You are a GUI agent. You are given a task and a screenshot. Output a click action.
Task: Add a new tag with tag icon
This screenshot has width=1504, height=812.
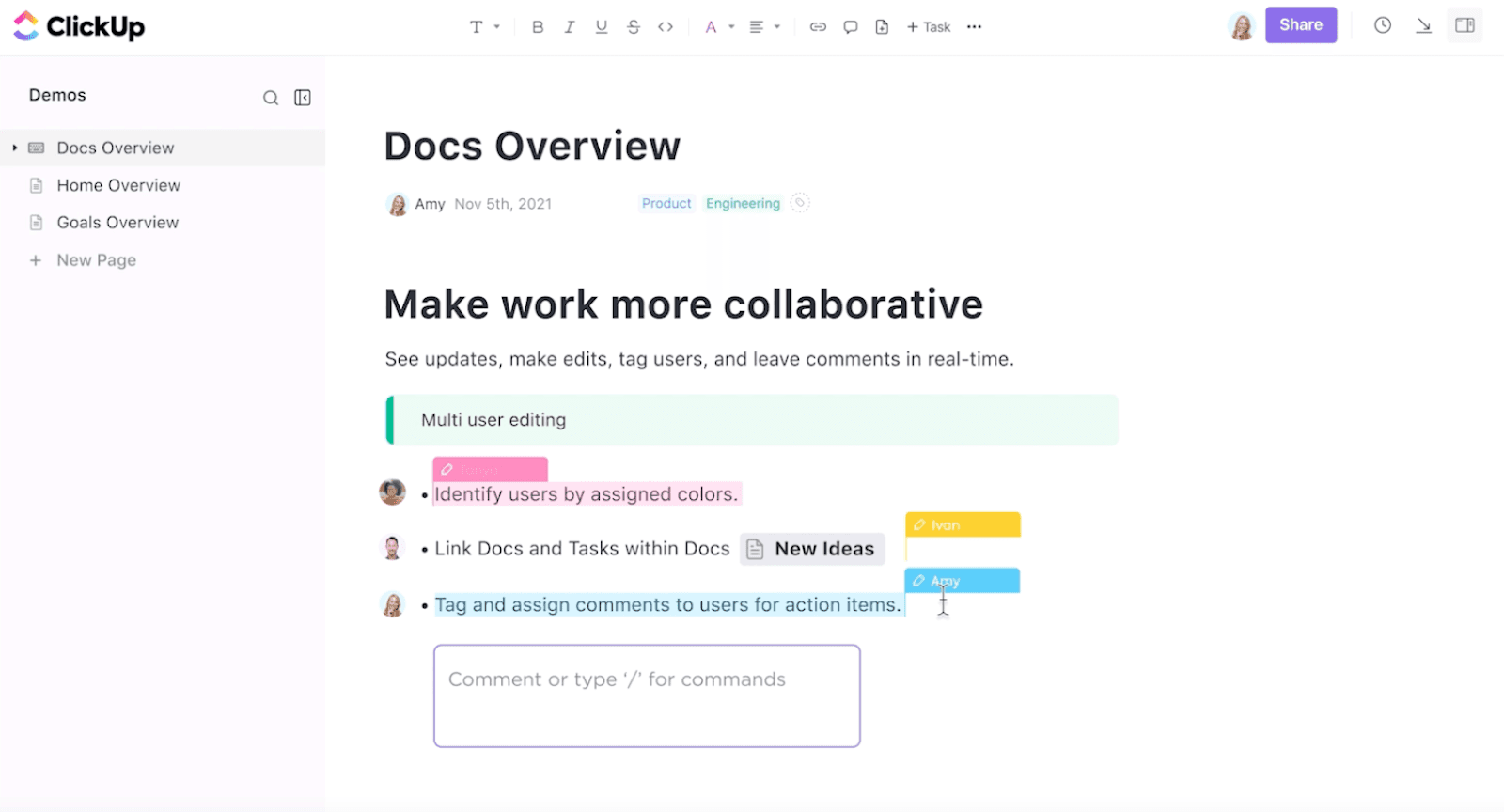click(x=800, y=203)
